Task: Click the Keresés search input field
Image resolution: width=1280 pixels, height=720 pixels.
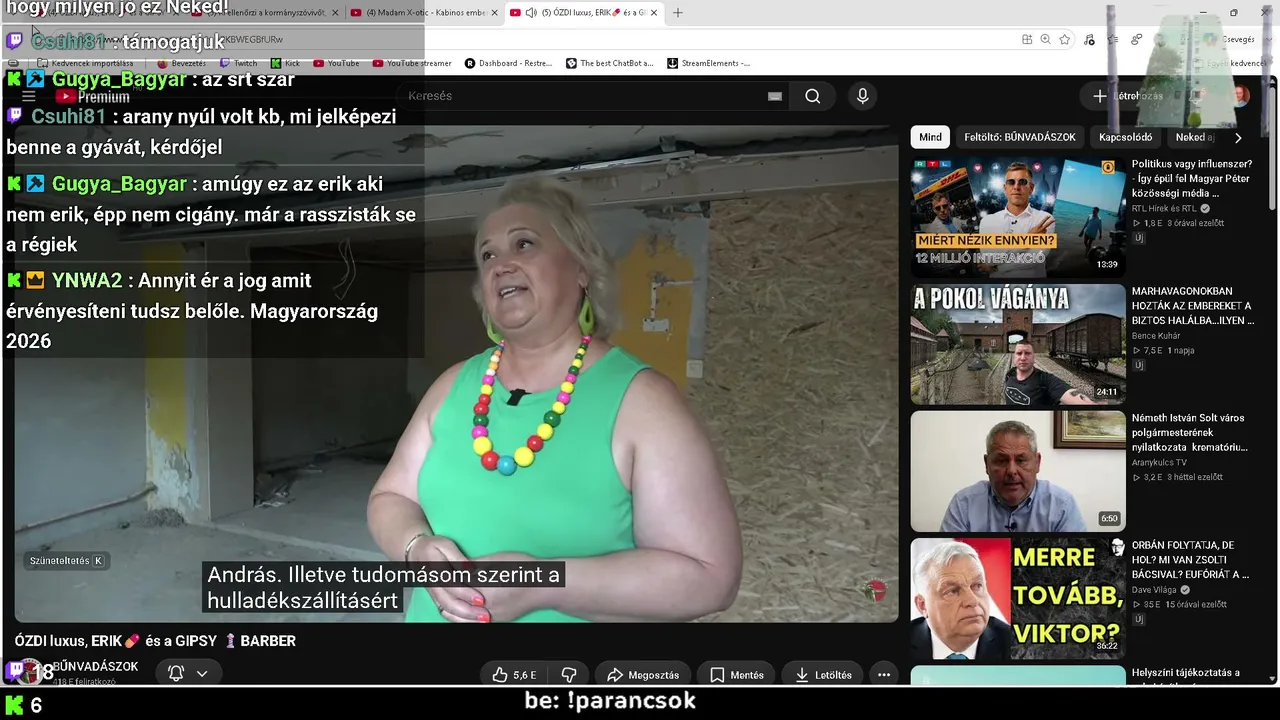Action: coord(592,96)
